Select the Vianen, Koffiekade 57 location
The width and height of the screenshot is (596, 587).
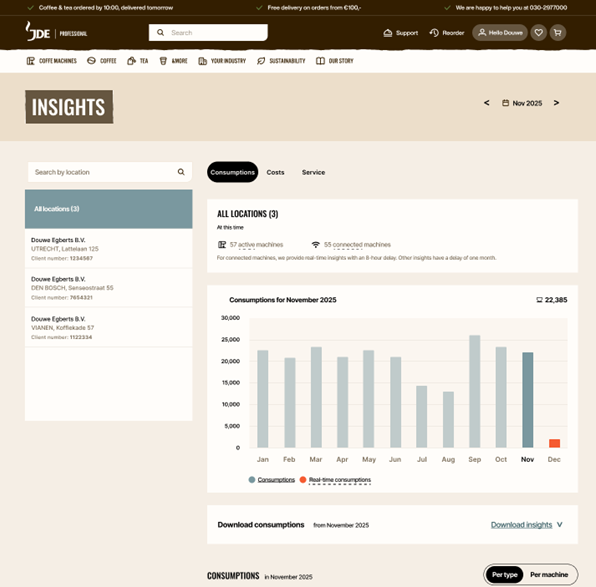tap(109, 327)
